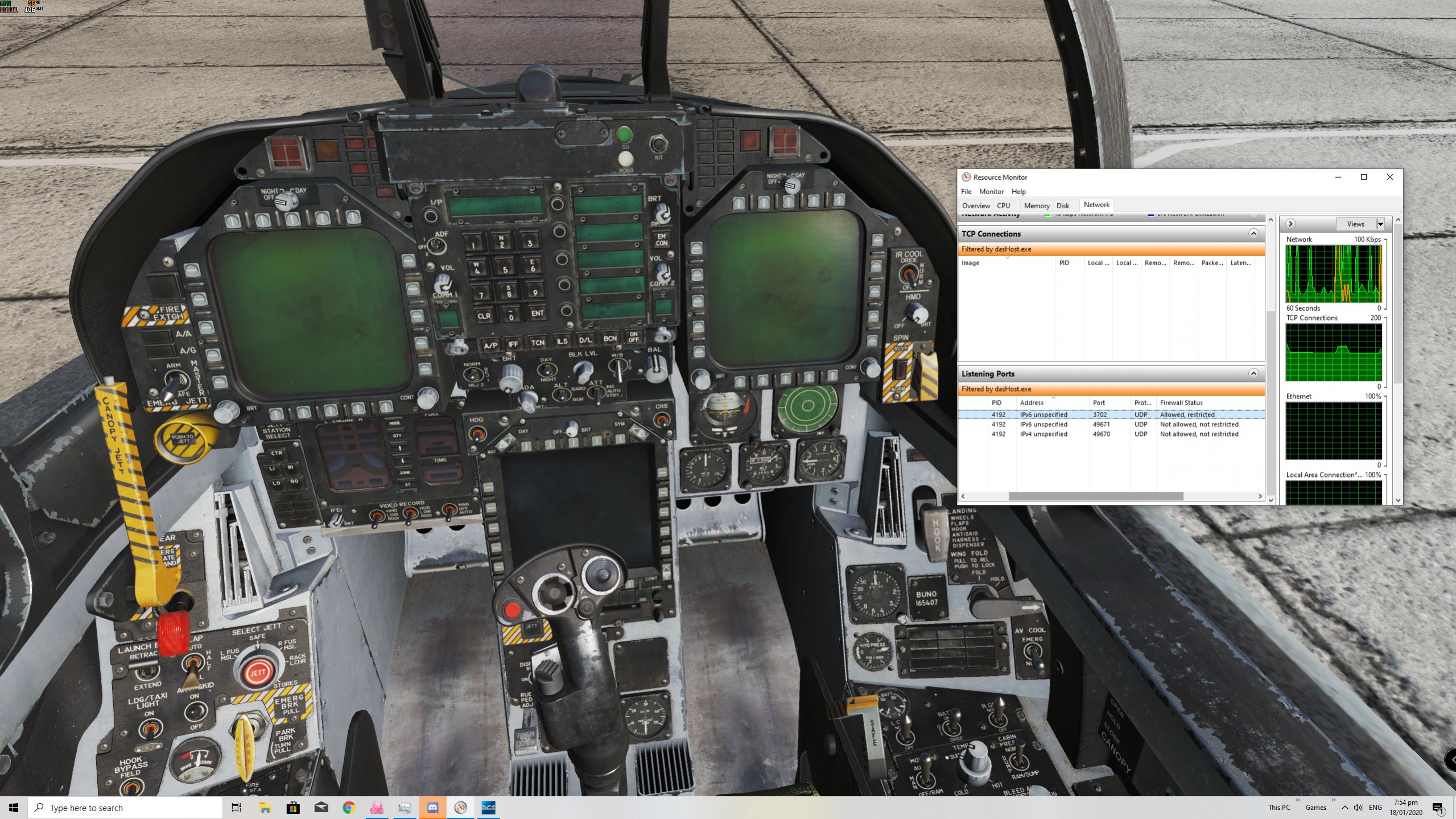Sort Listening Ports by Address column
1456x819 pixels.
coord(1053,402)
